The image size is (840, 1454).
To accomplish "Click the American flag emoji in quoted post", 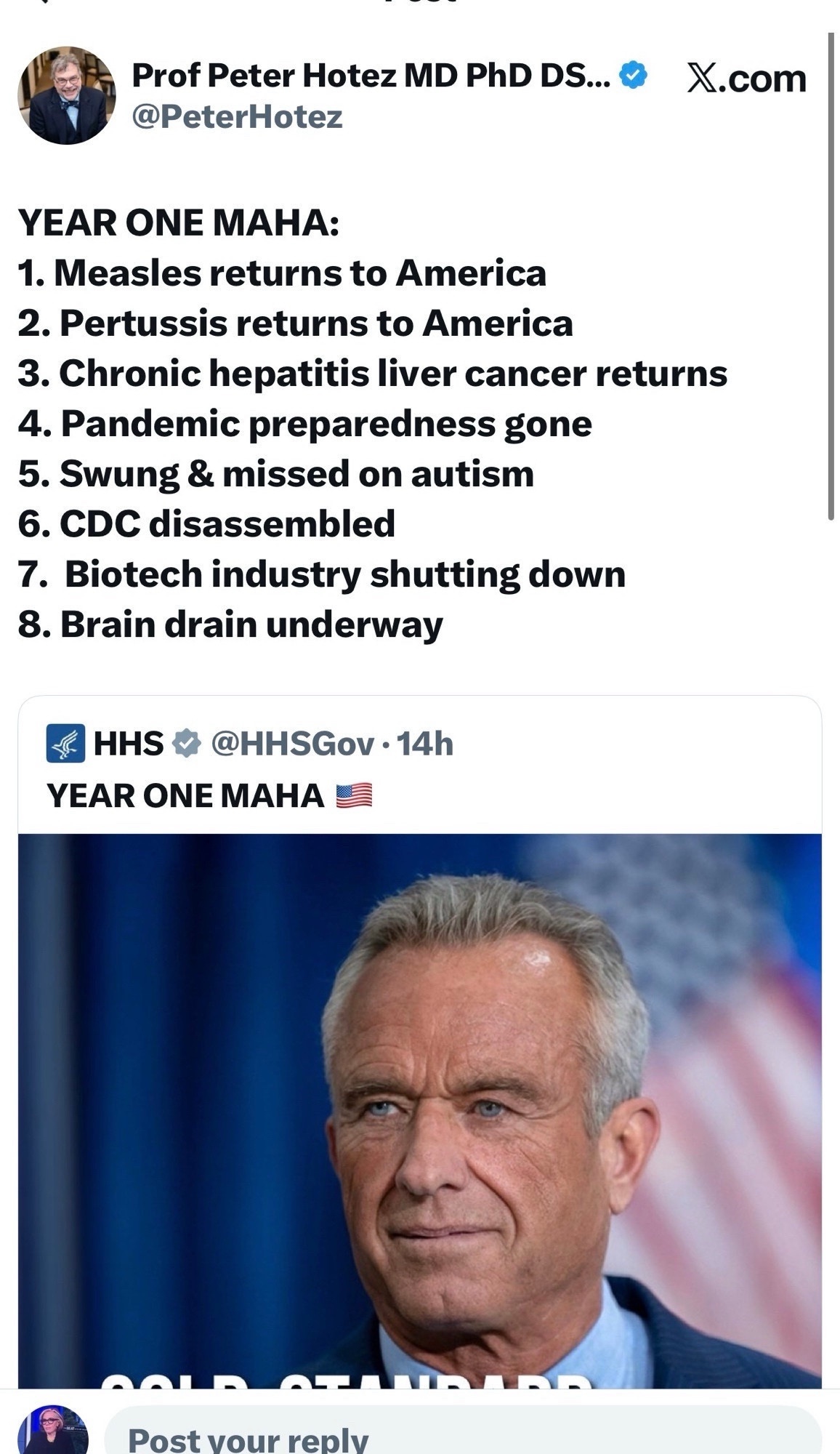I will [354, 795].
